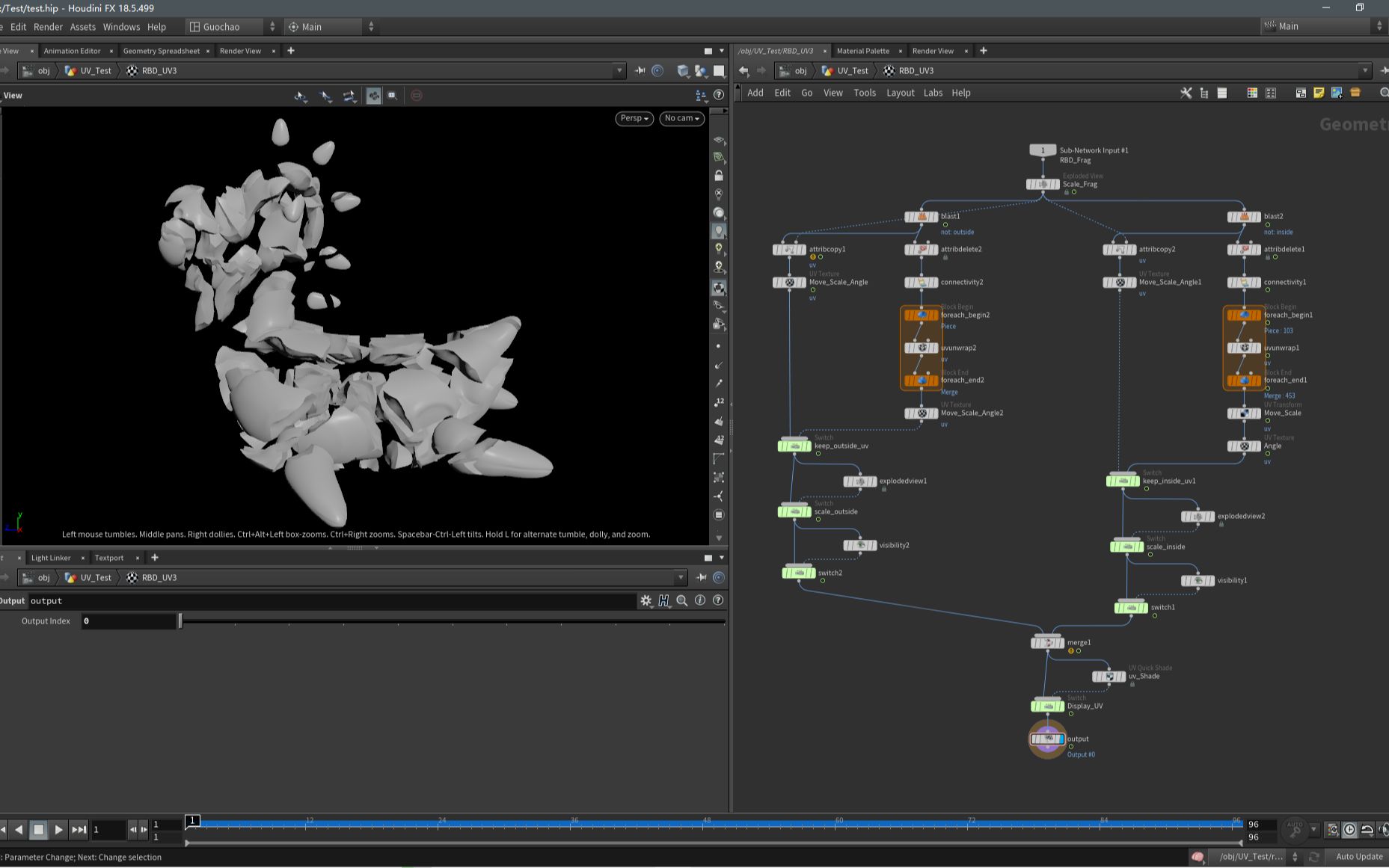The image size is (1389, 868).
Task: Switch to the Geometry Spreadsheet tab
Action: [162, 51]
